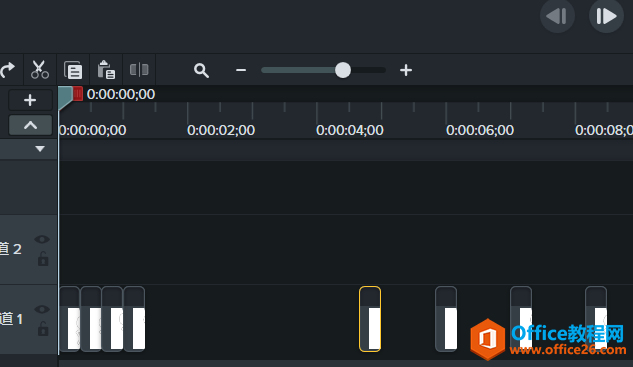
Task: Open the downward triangle dropdown below chevron
Action: click(x=40, y=149)
